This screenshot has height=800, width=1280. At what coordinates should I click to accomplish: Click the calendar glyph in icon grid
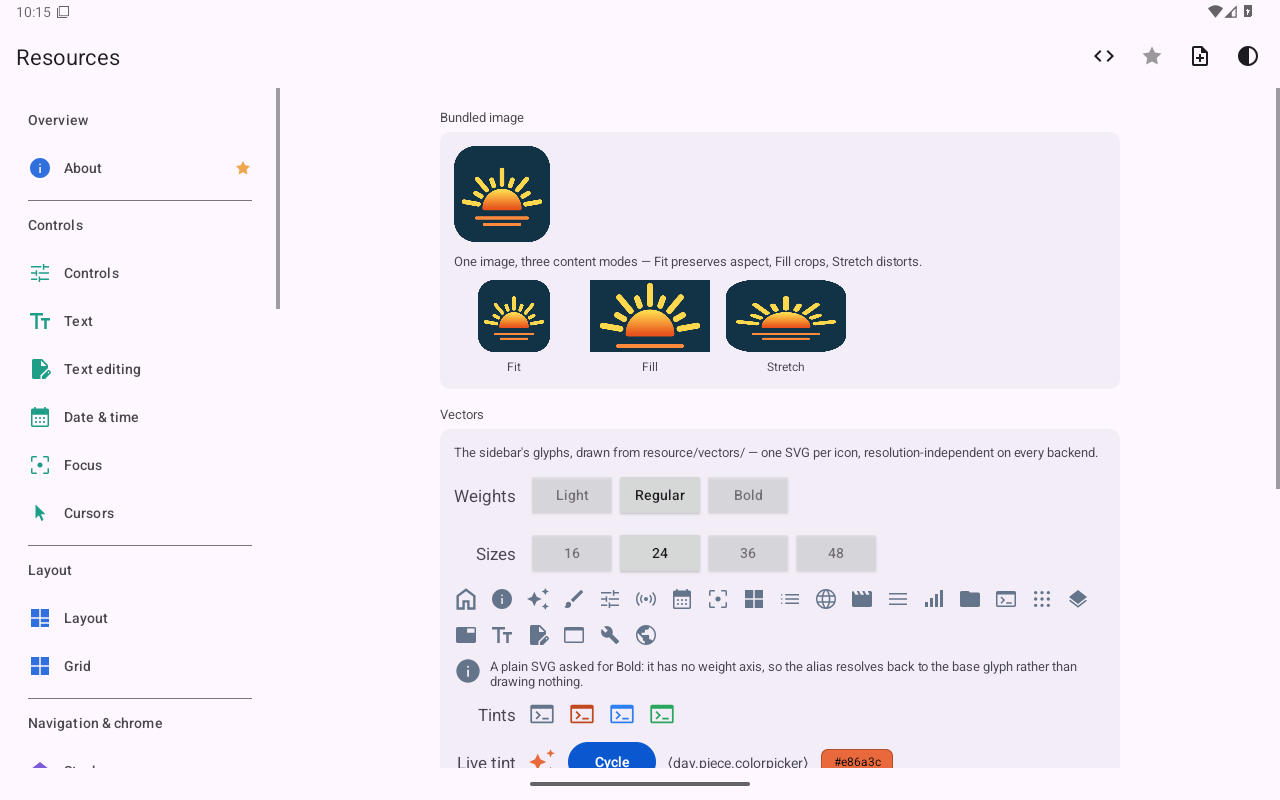(x=682, y=599)
